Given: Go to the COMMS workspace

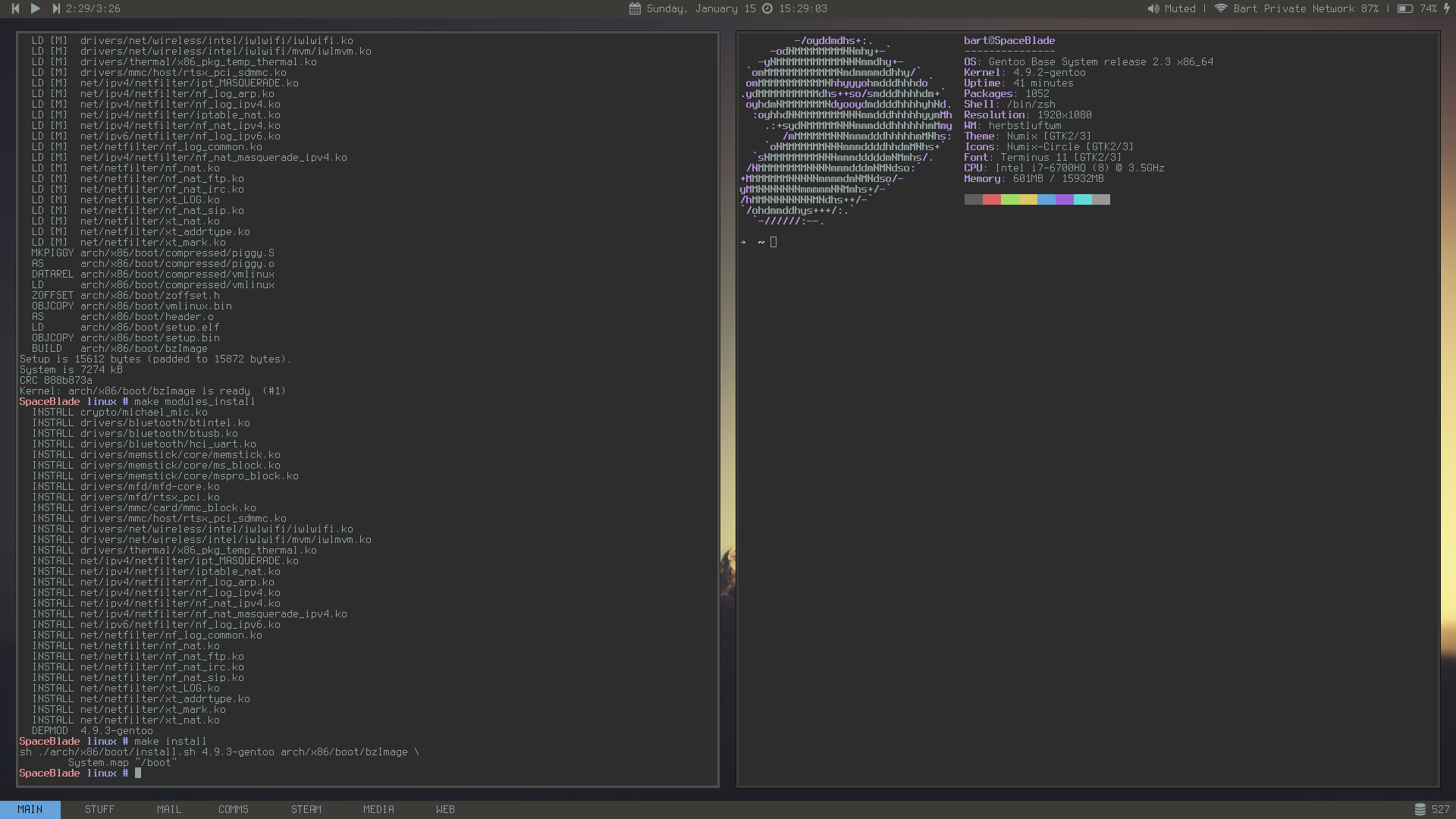Looking at the screenshot, I should tap(234, 809).
